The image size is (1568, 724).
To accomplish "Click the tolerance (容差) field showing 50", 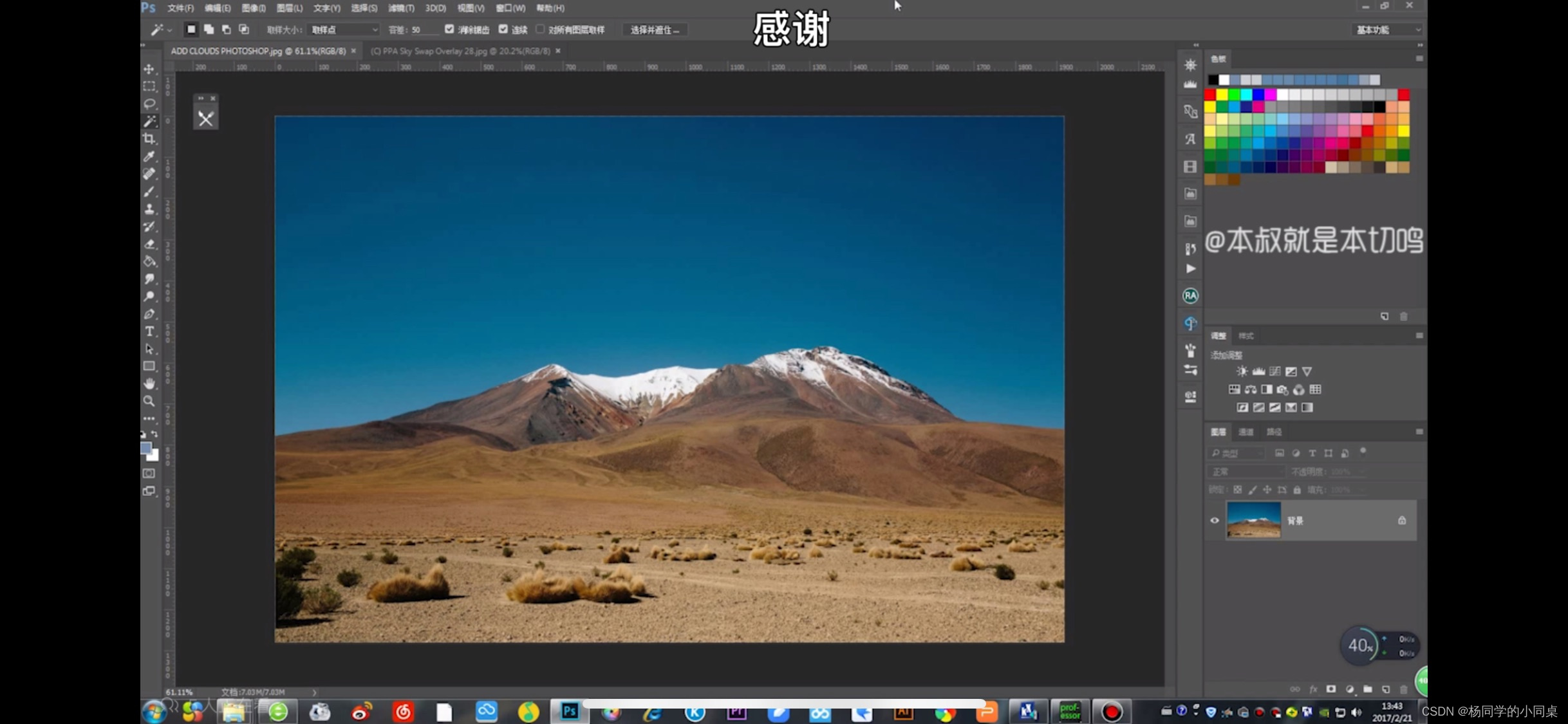I will (424, 30).
